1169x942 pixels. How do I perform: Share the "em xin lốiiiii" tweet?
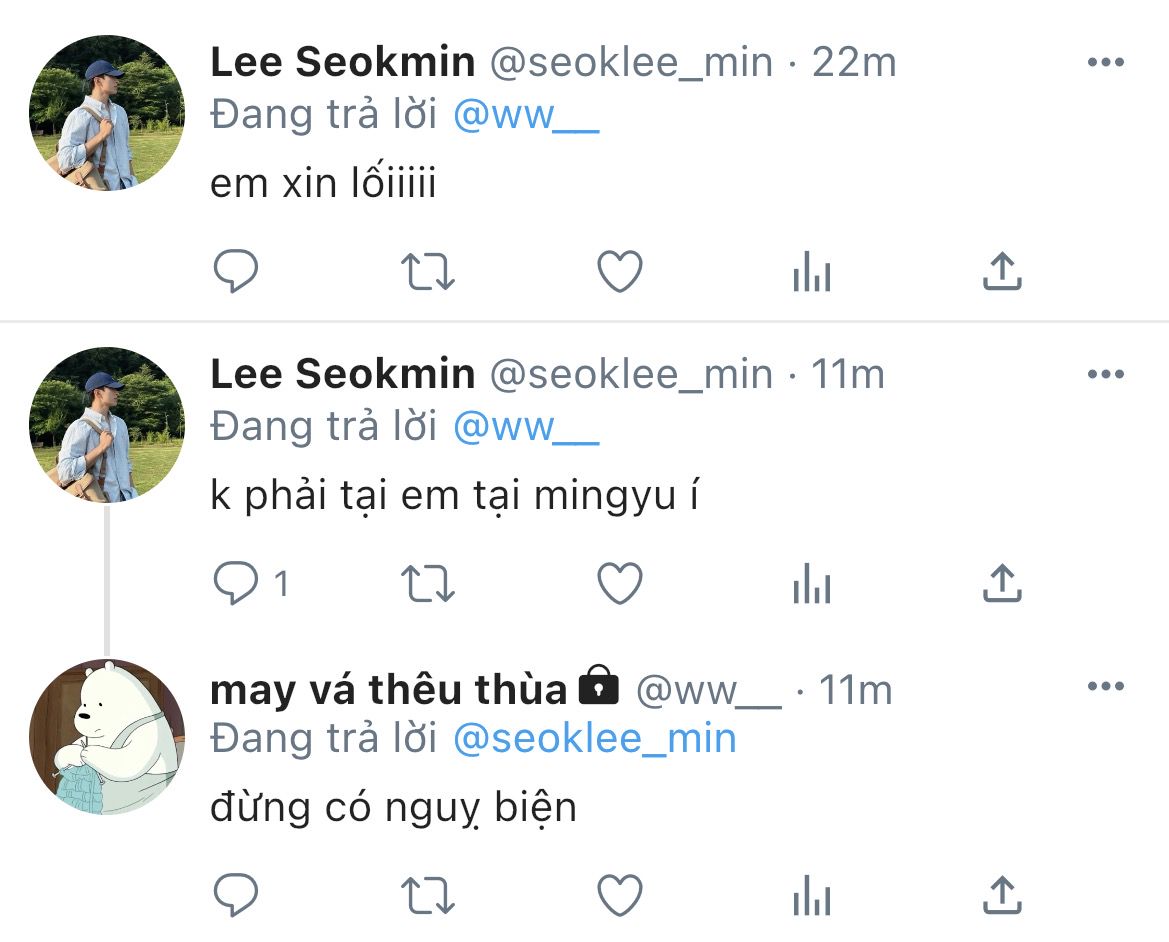pos(1002,271)
